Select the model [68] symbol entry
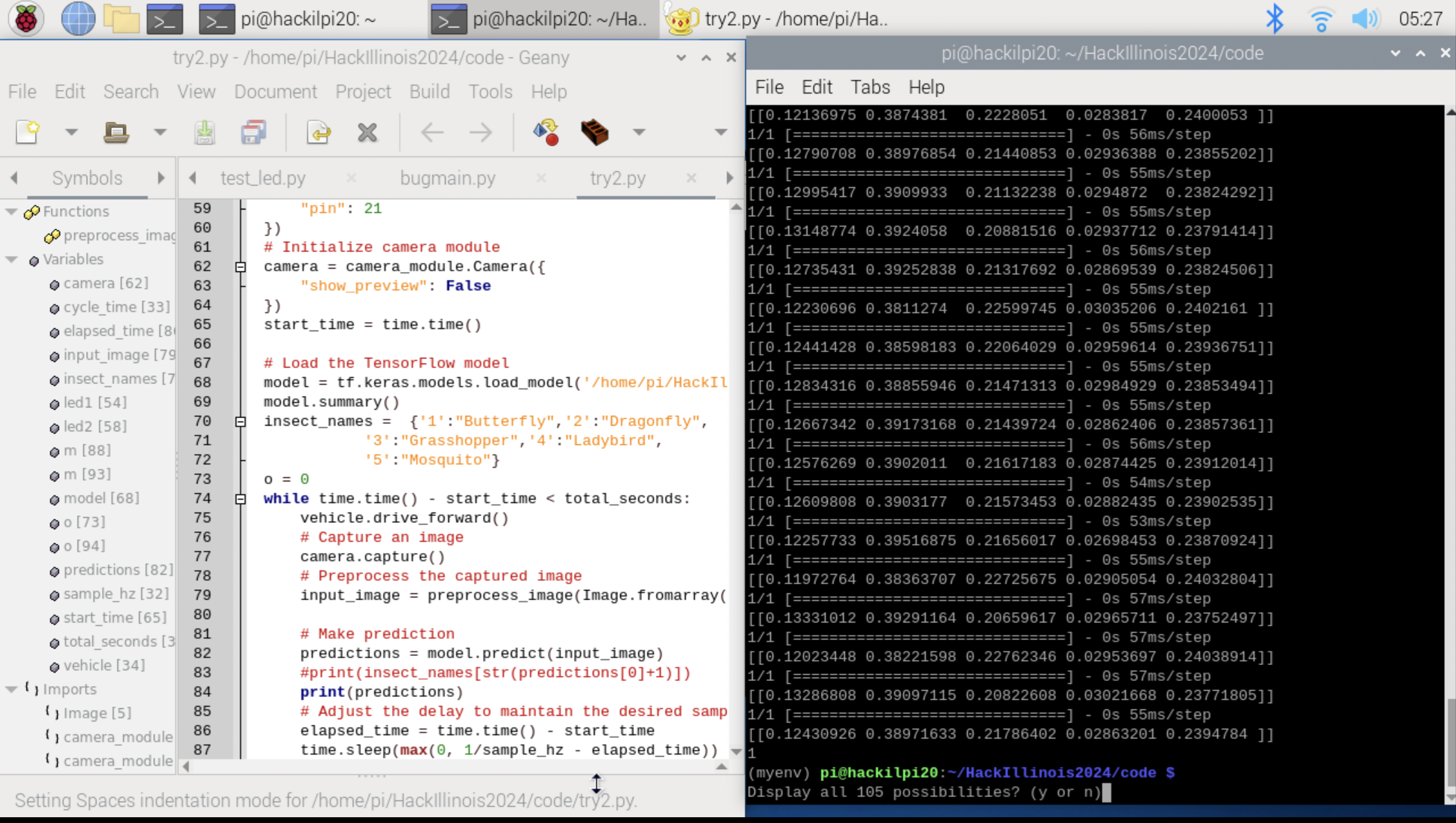The height and width of the screenshot is (823, 1456). 101,498
